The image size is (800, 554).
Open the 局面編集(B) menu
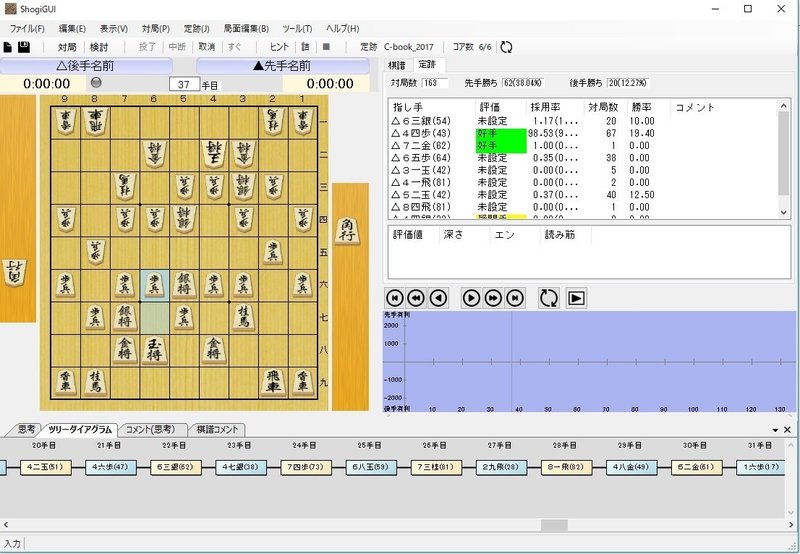246,29
